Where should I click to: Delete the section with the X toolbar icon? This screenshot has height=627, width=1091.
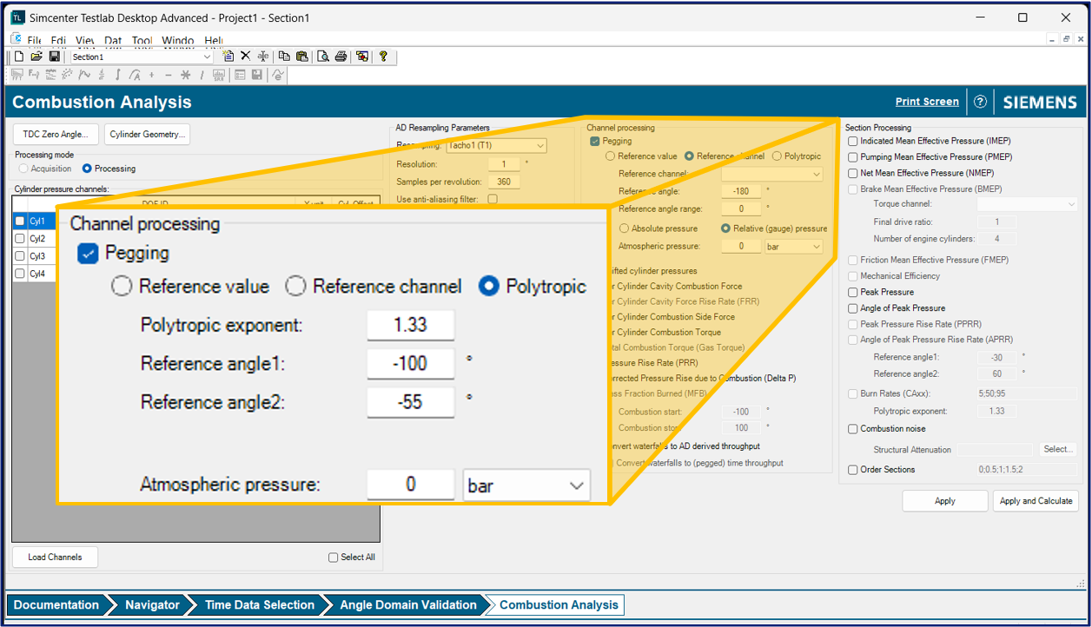[246, 56]
